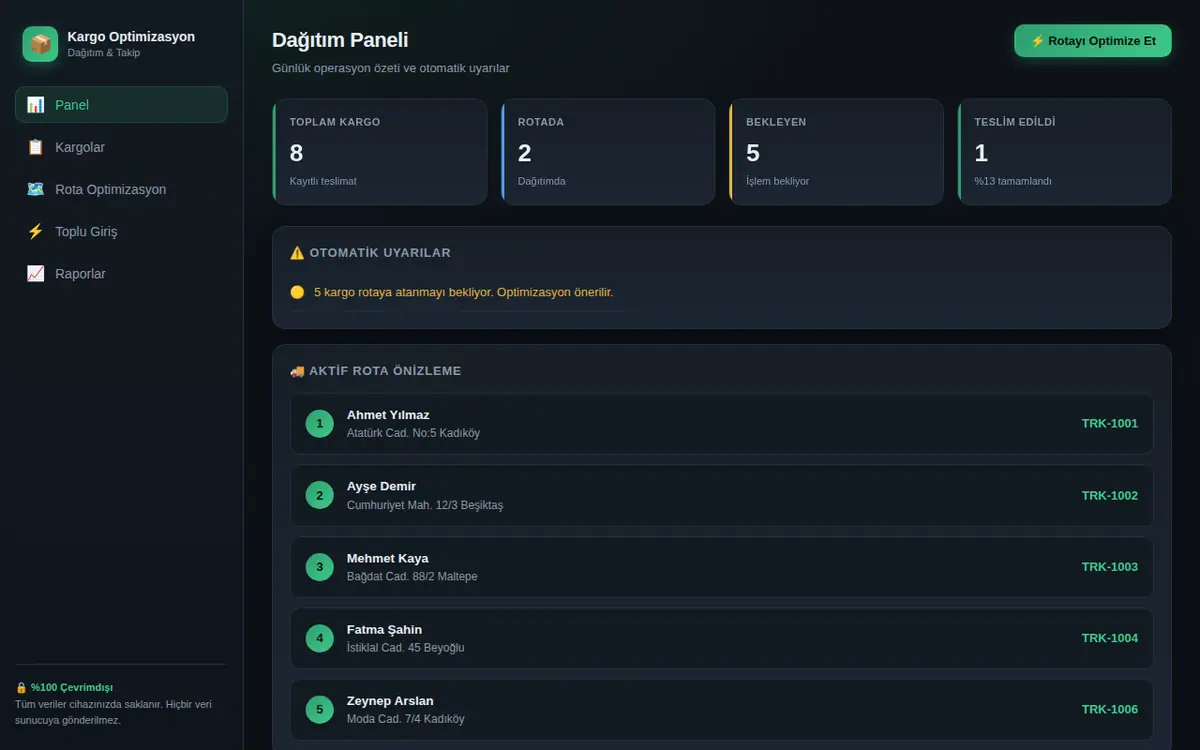
Task: Select the Mehmet Kaya recipient name
Action: [387, 559]
